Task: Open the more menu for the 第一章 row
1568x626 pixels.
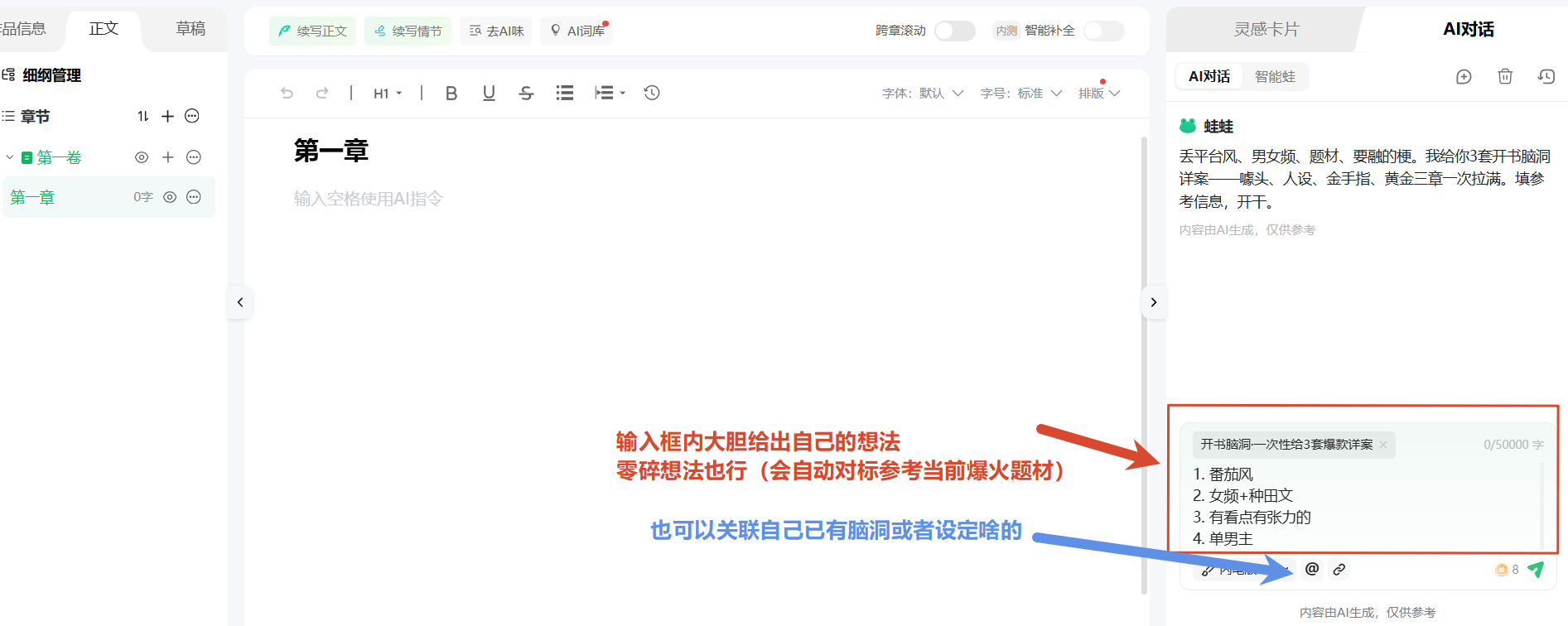Action: 194,197
